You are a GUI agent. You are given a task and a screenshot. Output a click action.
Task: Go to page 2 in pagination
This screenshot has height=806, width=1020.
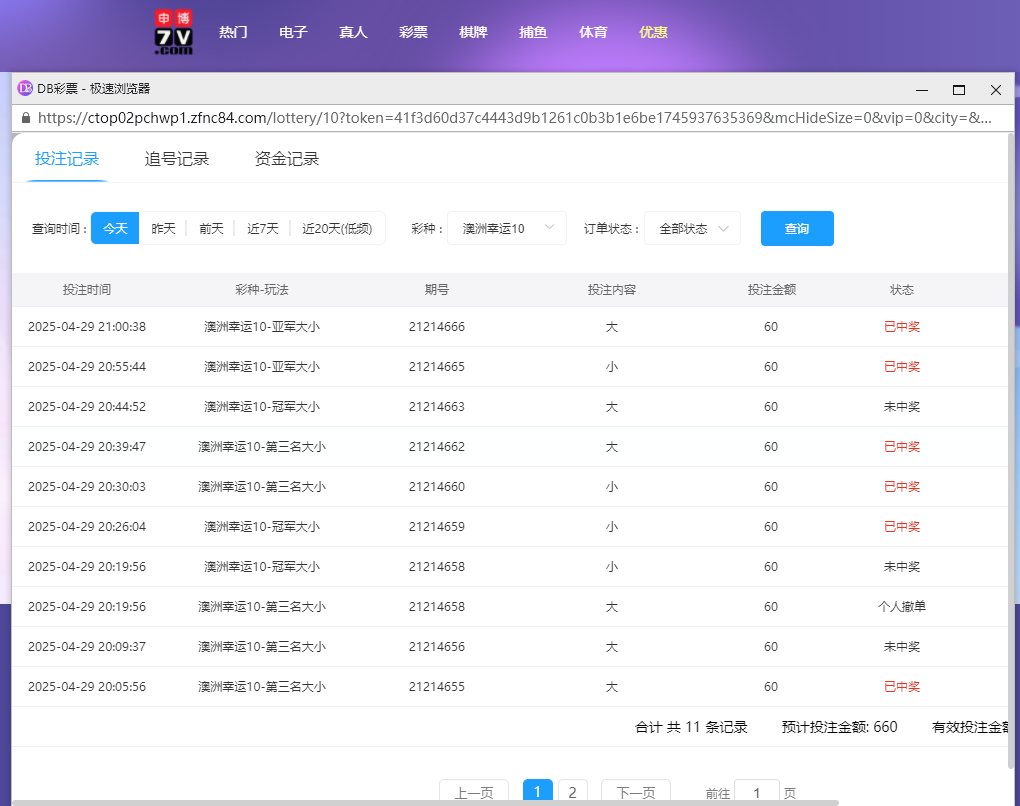[x=572, y=790]
